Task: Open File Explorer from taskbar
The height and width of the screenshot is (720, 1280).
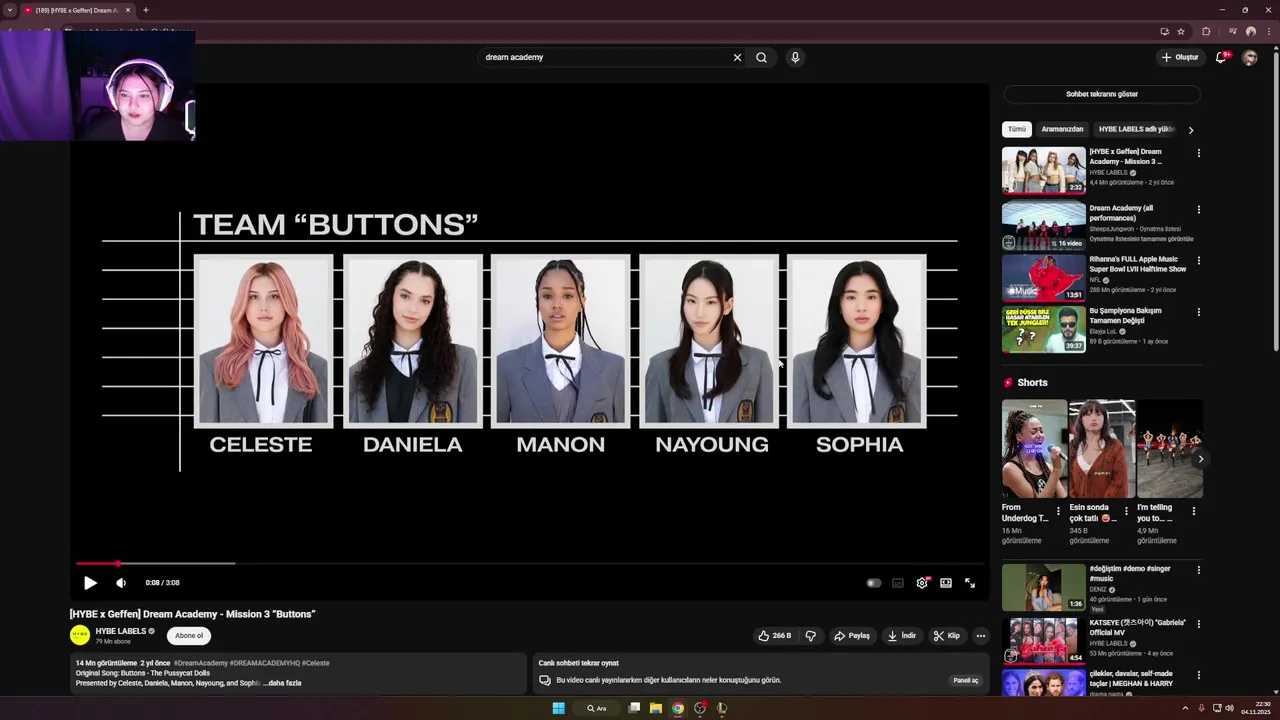Action: tap(656, 708)
